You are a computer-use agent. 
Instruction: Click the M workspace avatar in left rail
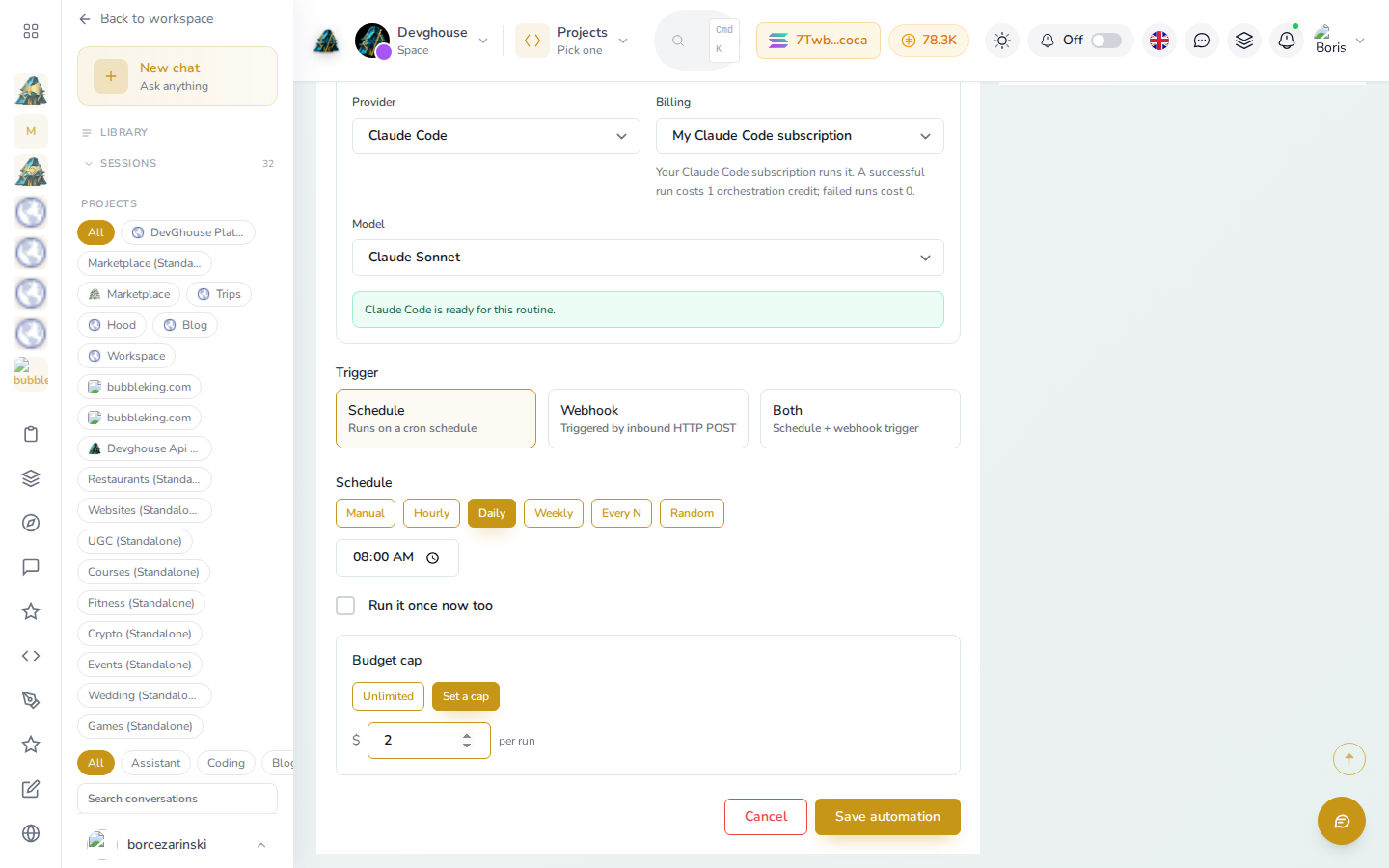(x=31, y=131)
